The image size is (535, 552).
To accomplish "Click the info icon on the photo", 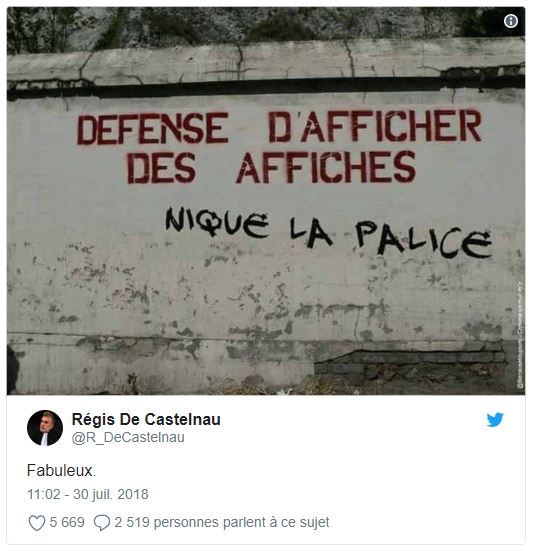I will (510, 21).
